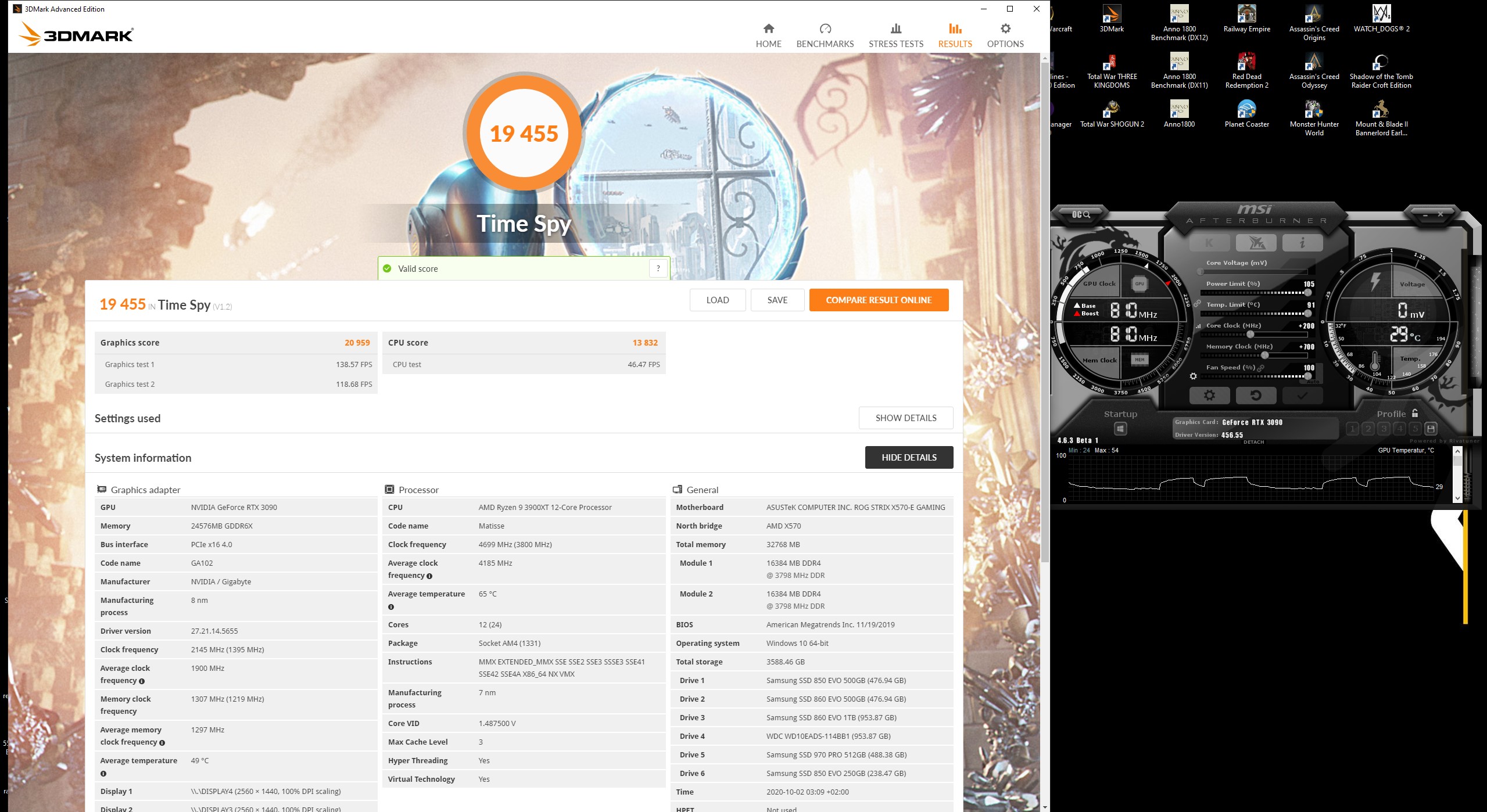
Task: Collapse system information with HIDE DETAILS
Action: point(909,457)
